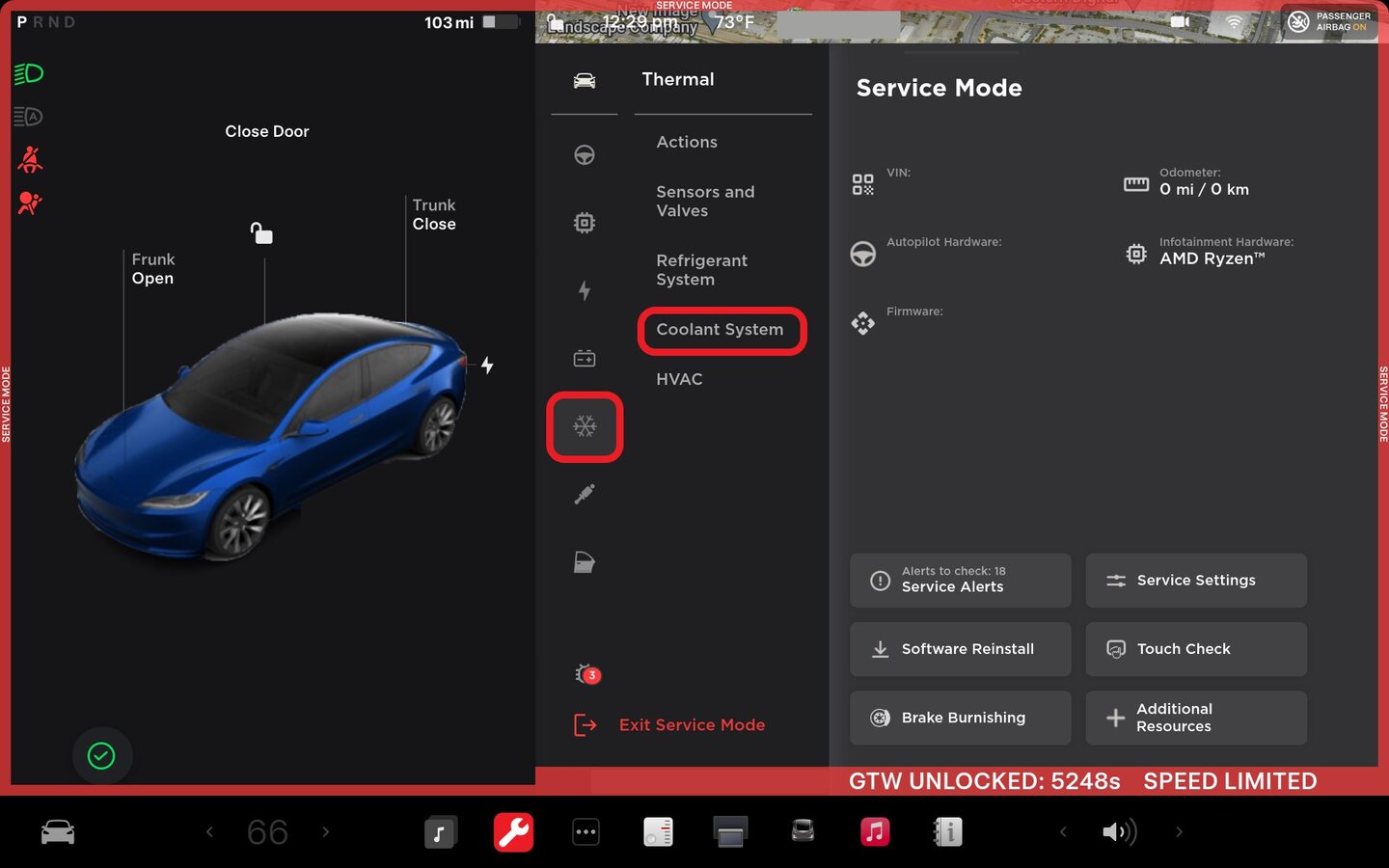
Task: Raise volume with right chevron
Action: pyautogui.click(x=1179, y=831)
